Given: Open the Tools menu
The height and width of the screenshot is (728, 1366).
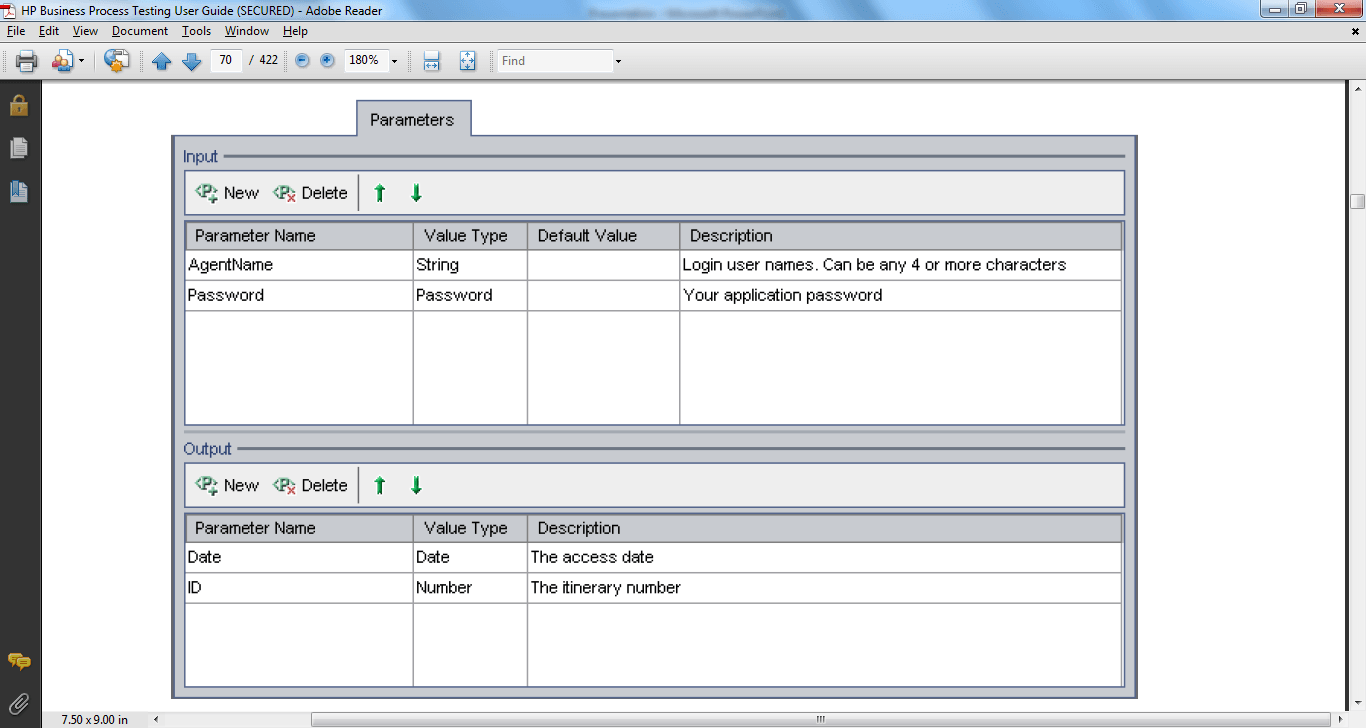Looking at the screenshot, I should pyautogui.click(x=196, y=31).
